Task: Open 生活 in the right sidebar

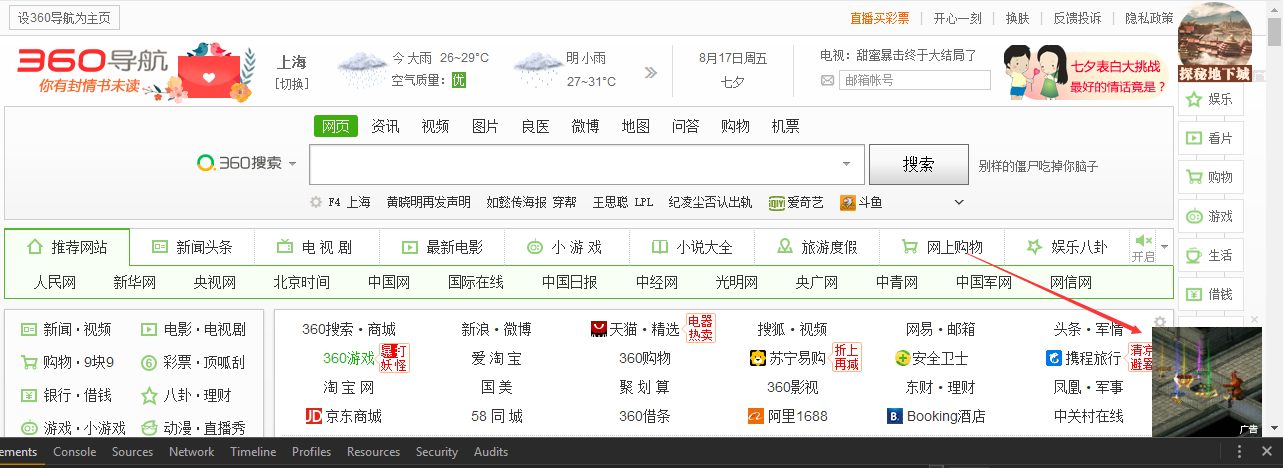Action: click(x=1210, y=255)
